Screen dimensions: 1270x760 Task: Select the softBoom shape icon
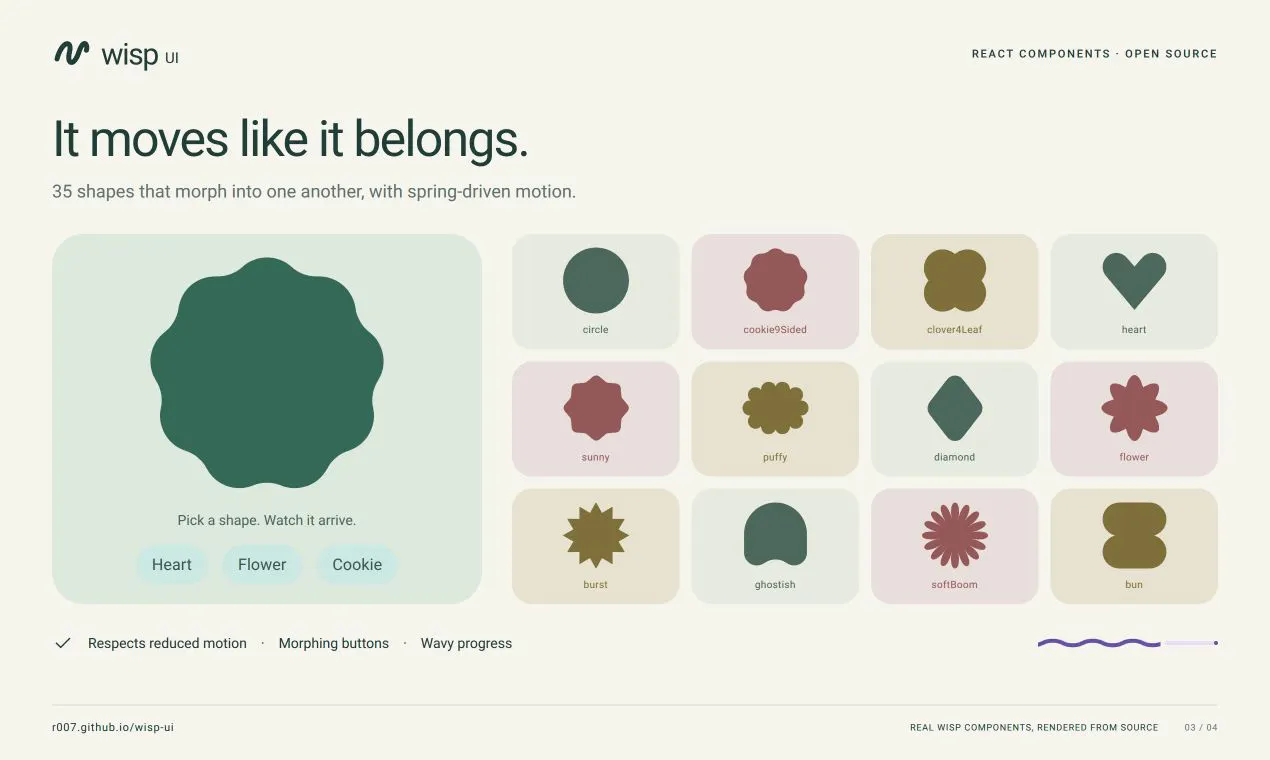click(955, 535)
